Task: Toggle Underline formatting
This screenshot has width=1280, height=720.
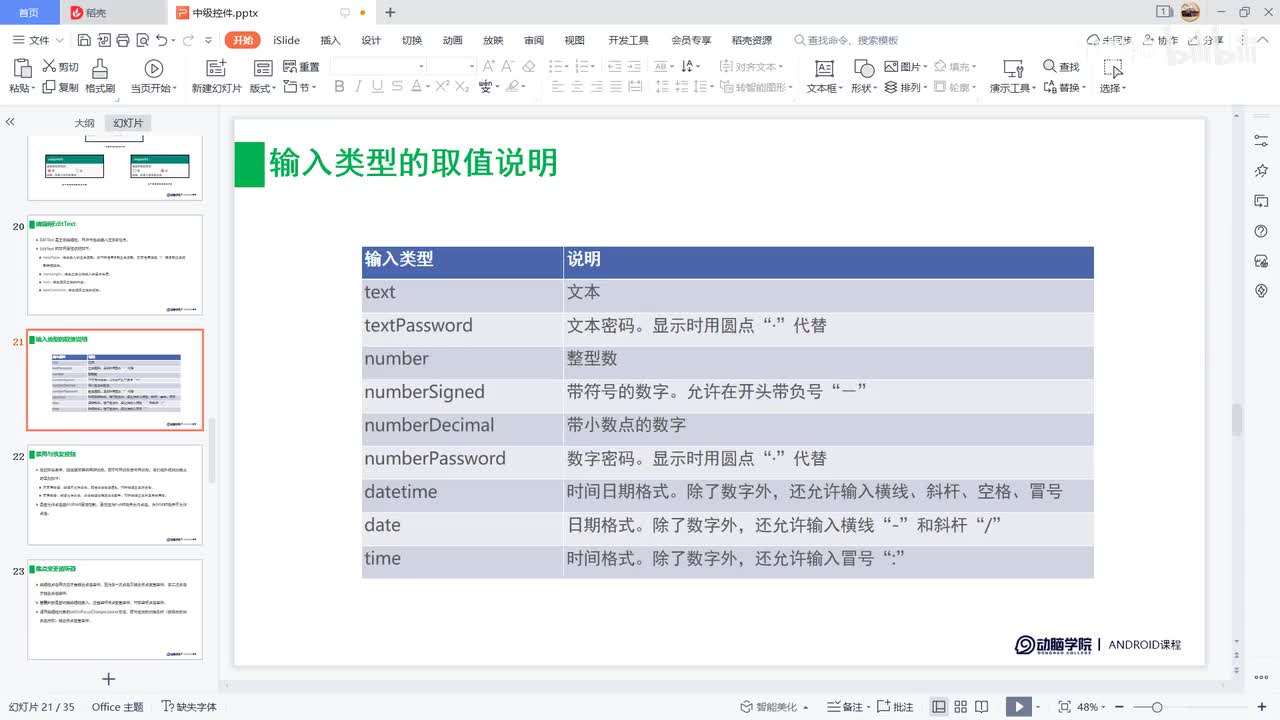Action: click(x=379, y=87)
